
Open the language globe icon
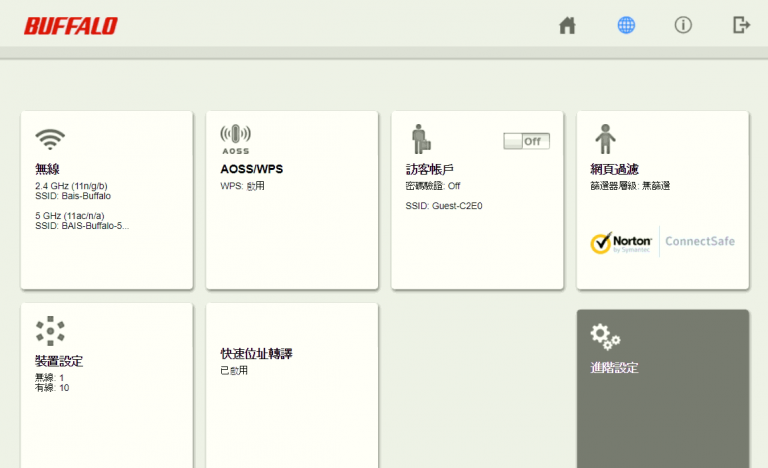click(626, 25)
